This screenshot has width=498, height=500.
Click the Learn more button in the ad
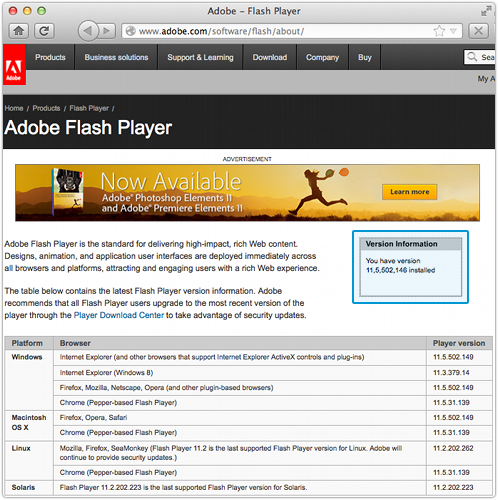pyautogui.click(x=410, y=192)
